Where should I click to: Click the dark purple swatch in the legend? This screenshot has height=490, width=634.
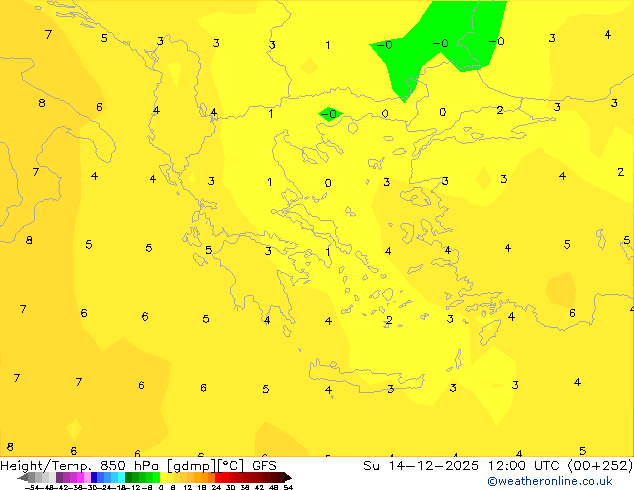click(x=59, y=477)
